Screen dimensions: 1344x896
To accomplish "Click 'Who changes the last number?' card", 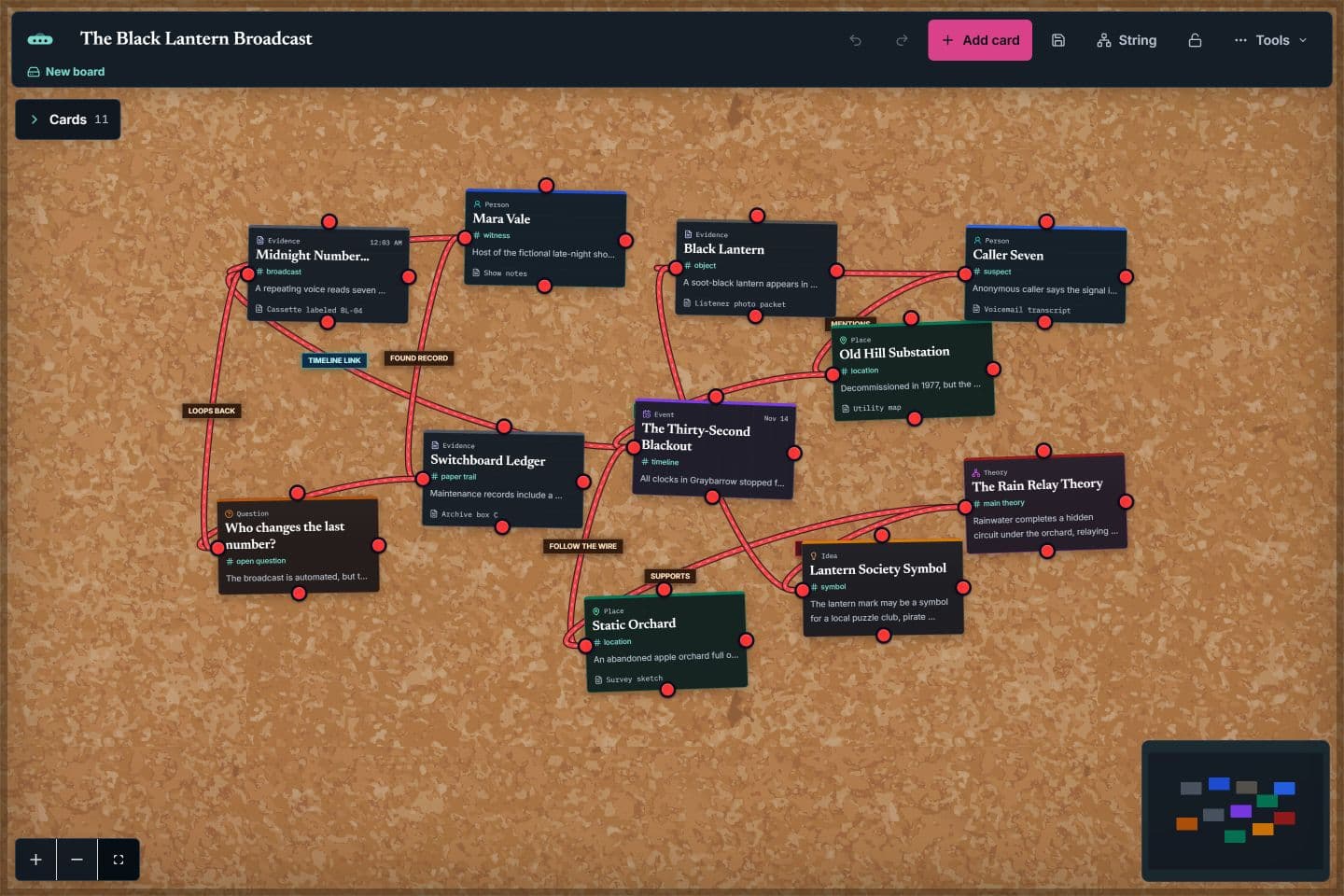I will (x=299, y=546).
